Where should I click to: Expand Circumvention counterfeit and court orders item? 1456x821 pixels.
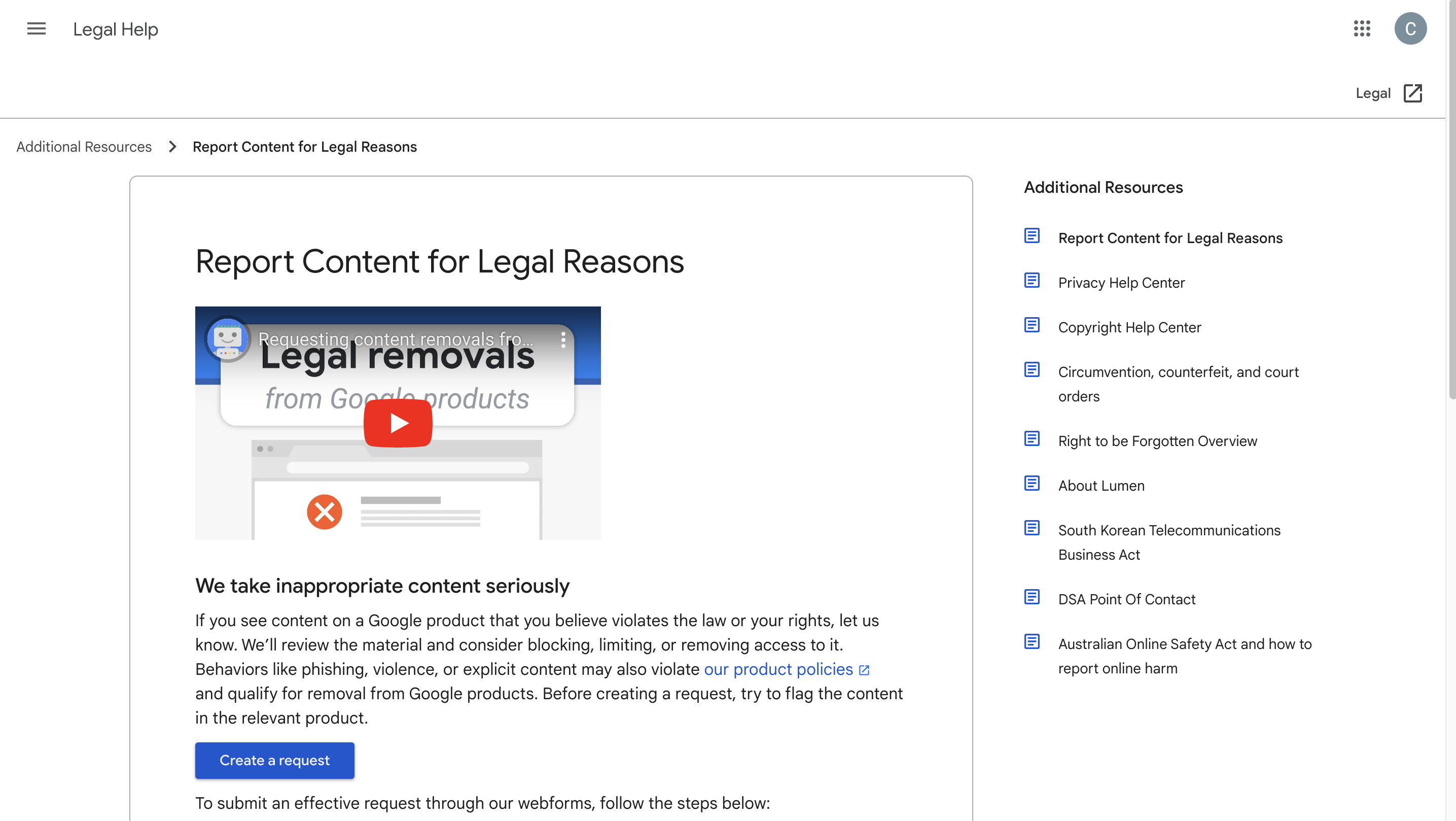coord(1179,384)
